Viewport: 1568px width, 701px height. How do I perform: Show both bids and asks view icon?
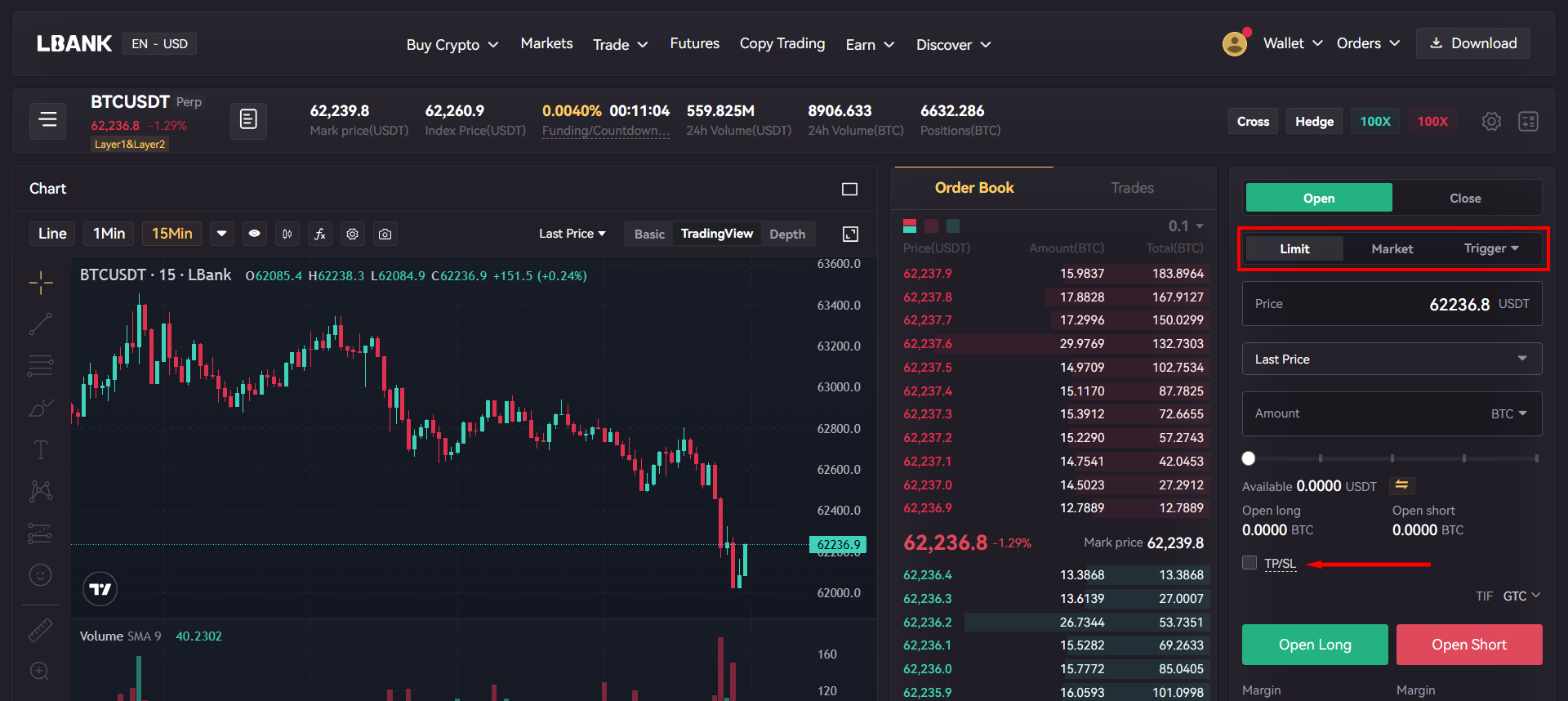click(x=910, y=226)
